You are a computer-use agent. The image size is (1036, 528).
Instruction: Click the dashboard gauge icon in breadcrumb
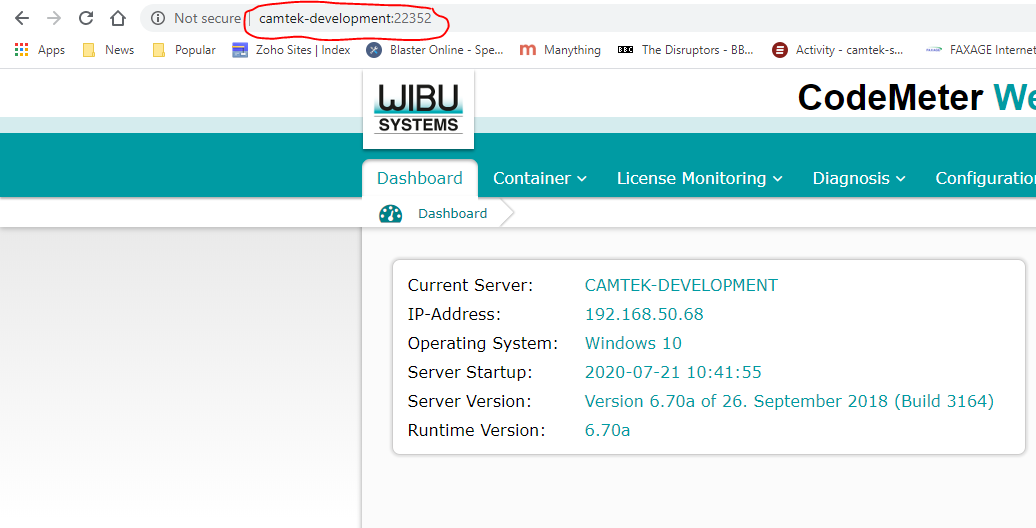390,213
